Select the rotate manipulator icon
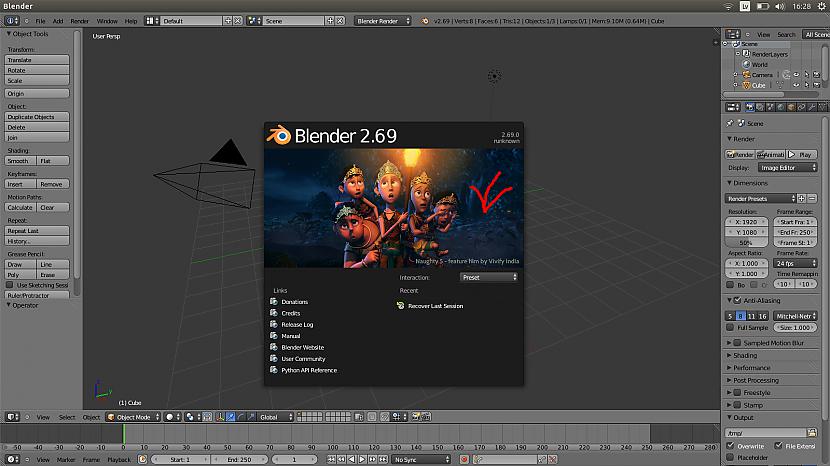This screenshot has height=466, width=830. click(x=241, y=417)
